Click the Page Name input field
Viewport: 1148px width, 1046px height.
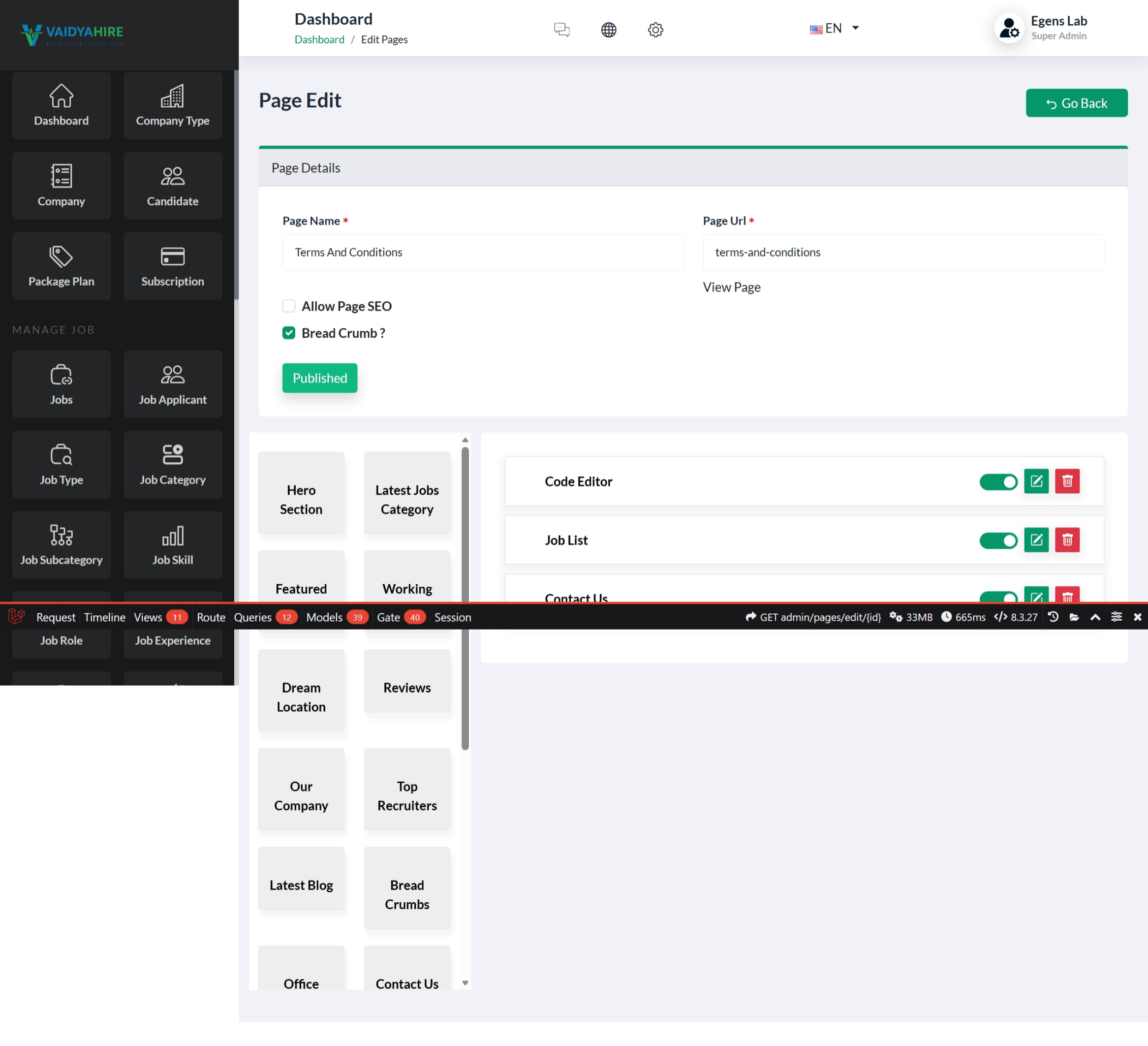tap(482, 252)
